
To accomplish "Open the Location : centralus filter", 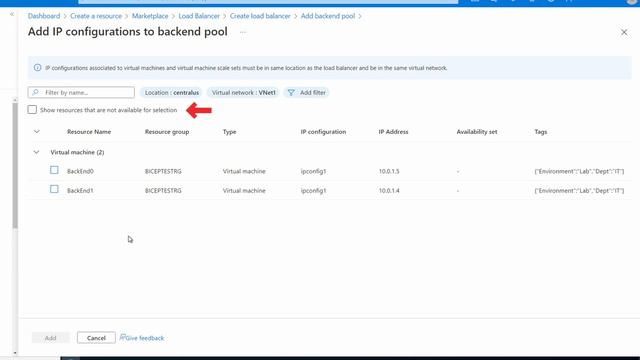I will tap(171, 93).
